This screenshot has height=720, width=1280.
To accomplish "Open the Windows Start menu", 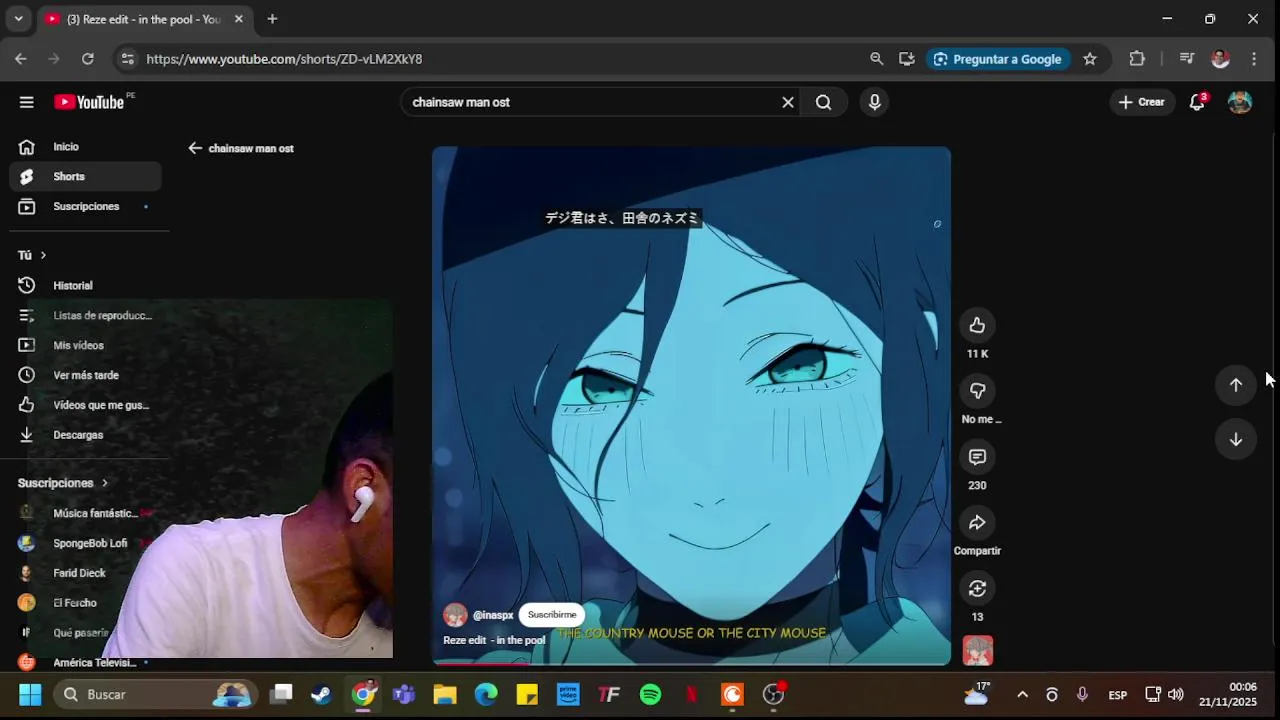I will 30,694.
